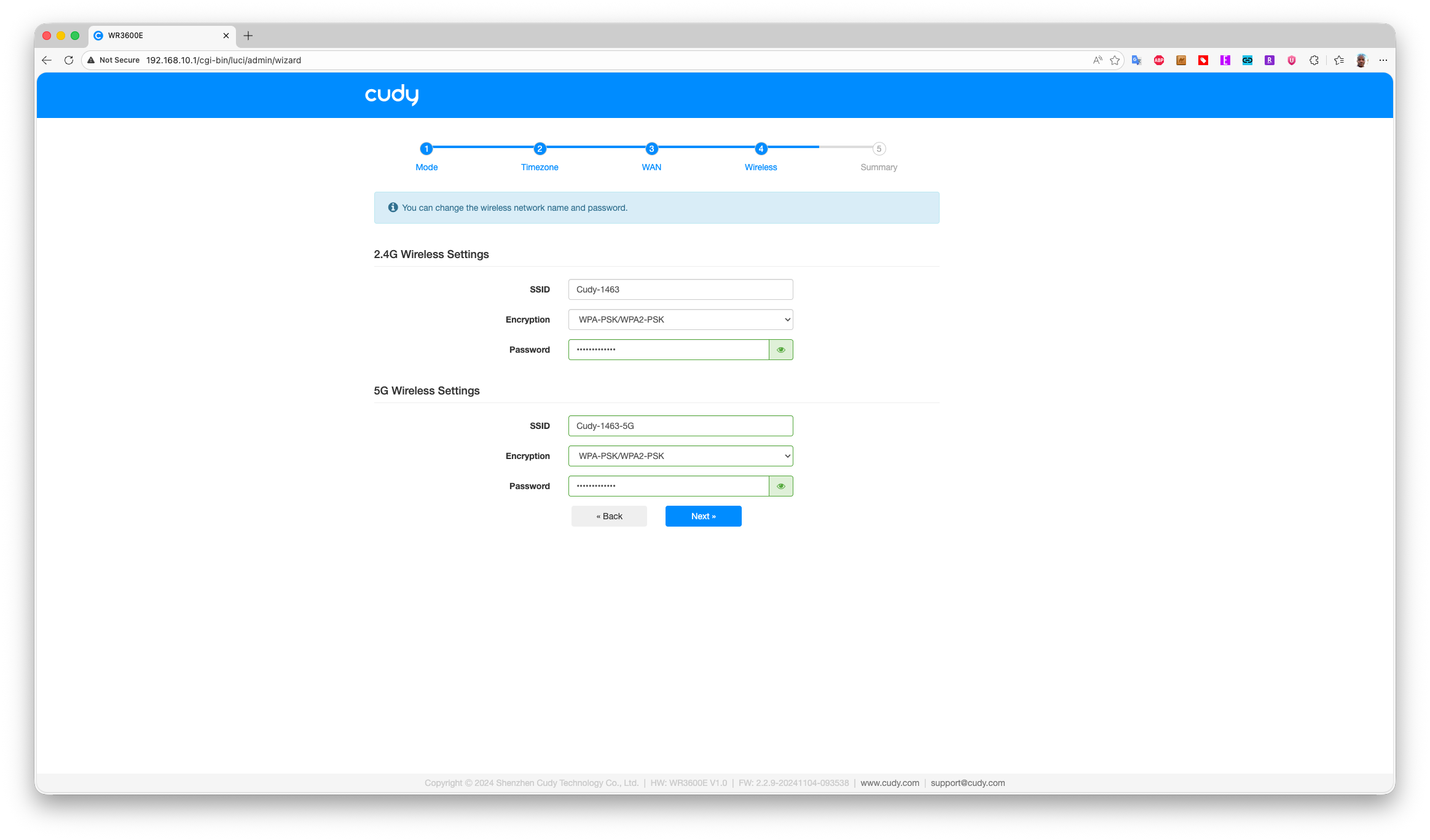Open a new browser tab

click(248, 36)
